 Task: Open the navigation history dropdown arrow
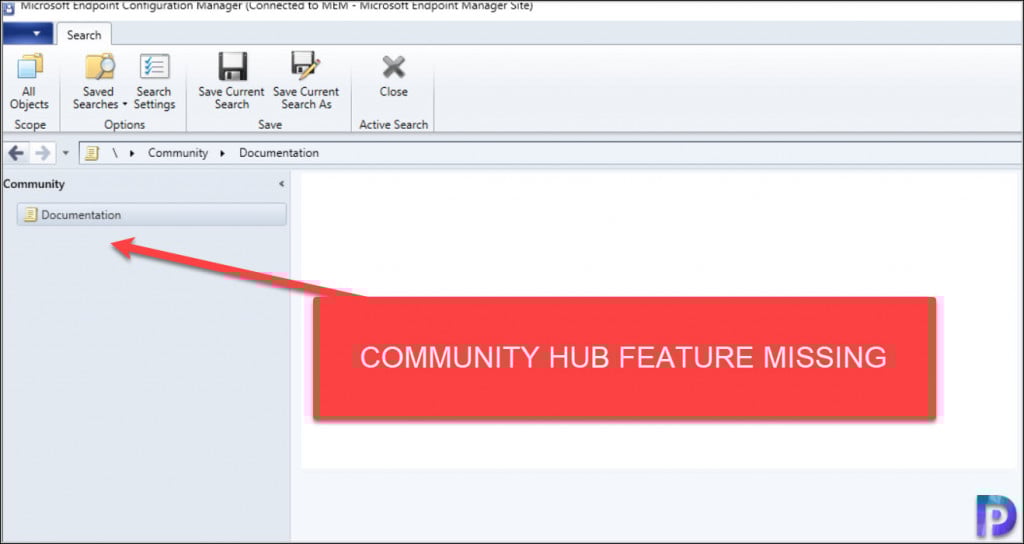65,154
